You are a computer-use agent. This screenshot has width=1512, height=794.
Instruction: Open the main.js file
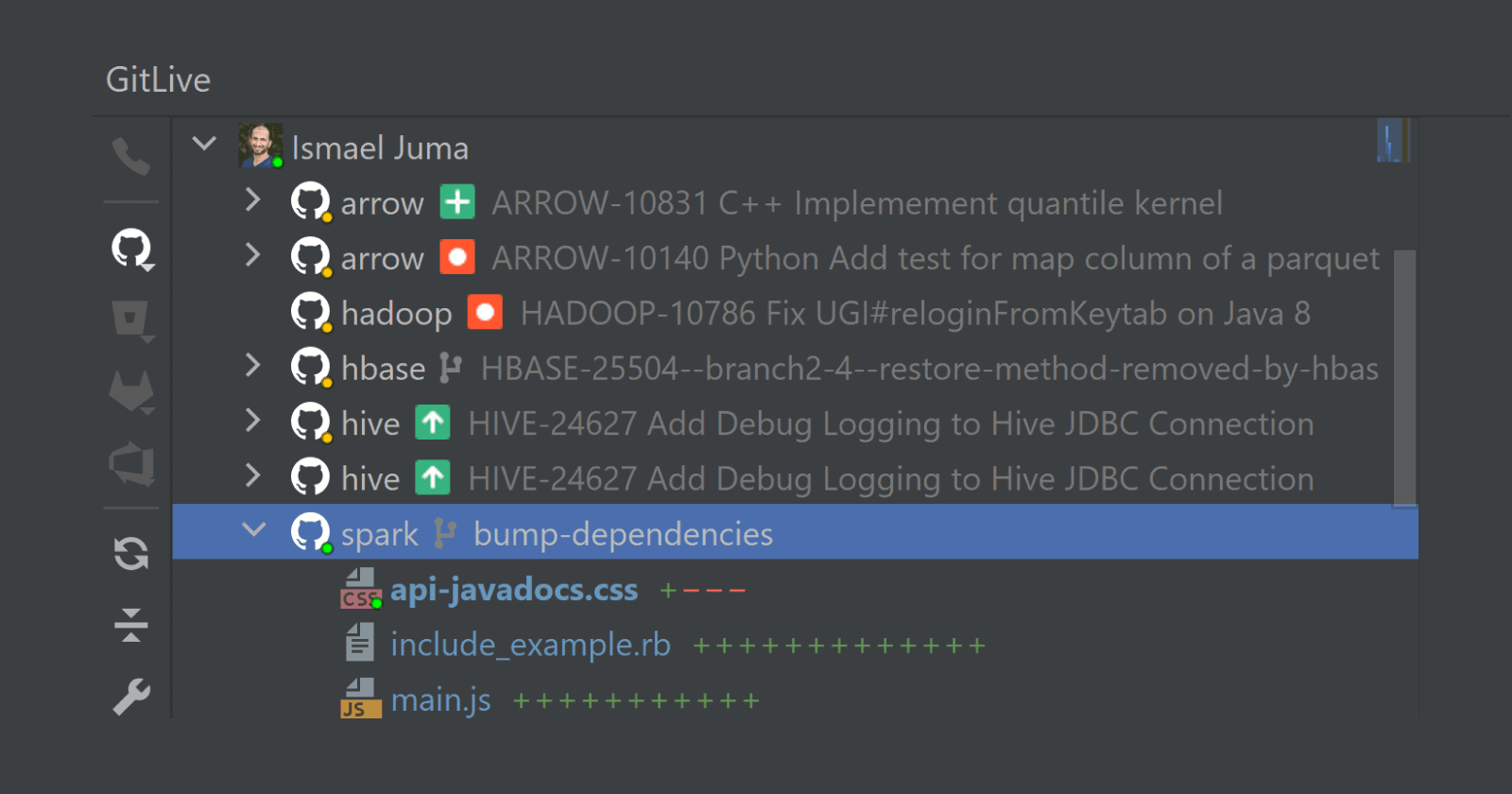(440, 700)
